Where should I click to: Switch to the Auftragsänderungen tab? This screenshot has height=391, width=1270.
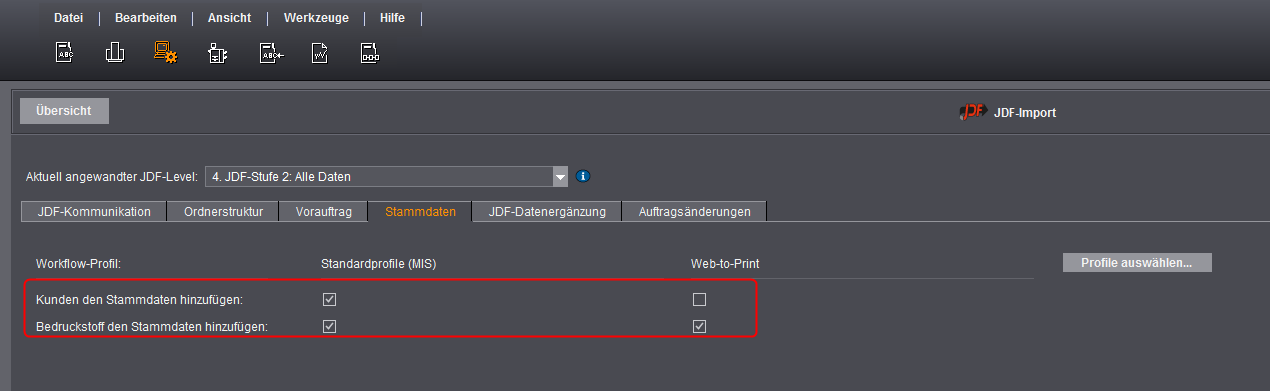pyautogui.click(x=694, y=211)
